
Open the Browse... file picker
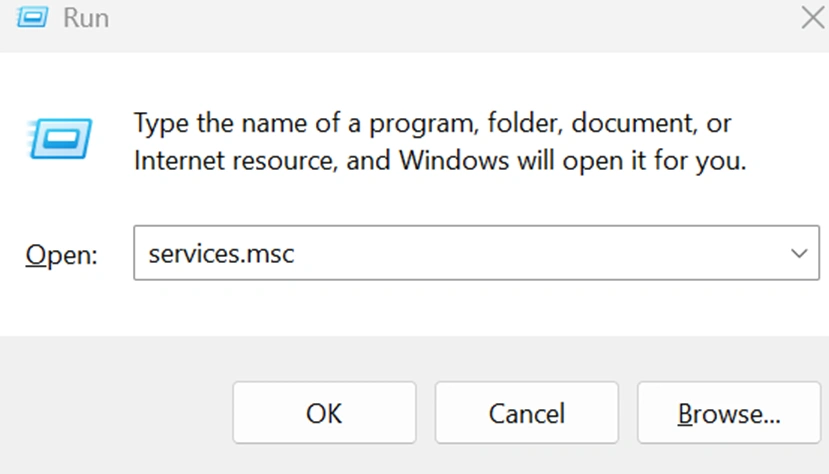(729, 412)
